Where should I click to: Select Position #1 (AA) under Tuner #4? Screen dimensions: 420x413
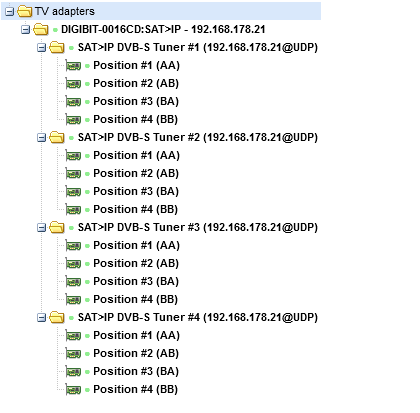(x=136, y=335)
